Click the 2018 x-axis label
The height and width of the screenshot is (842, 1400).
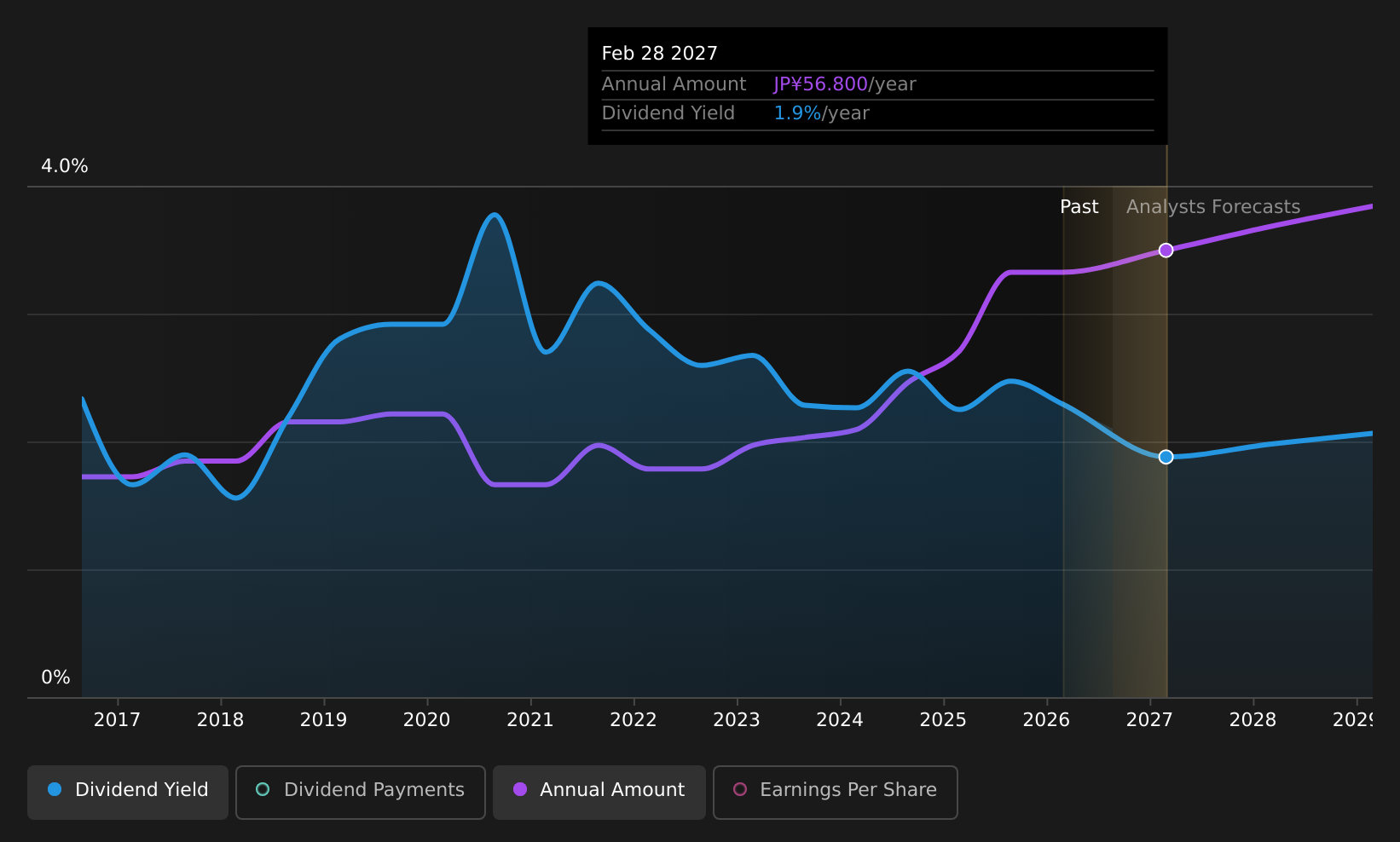[220, 720]
